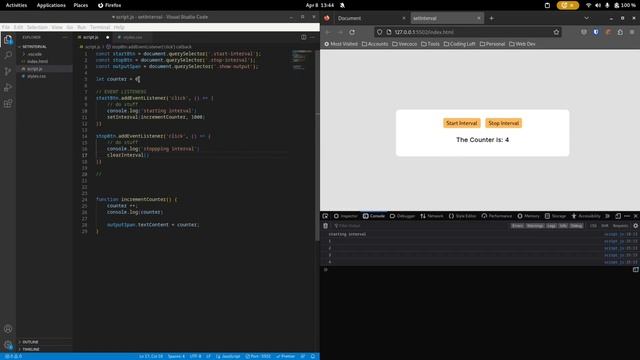
Task: Open the editor More Actions menu in VS Code
Action: point(312,37)
